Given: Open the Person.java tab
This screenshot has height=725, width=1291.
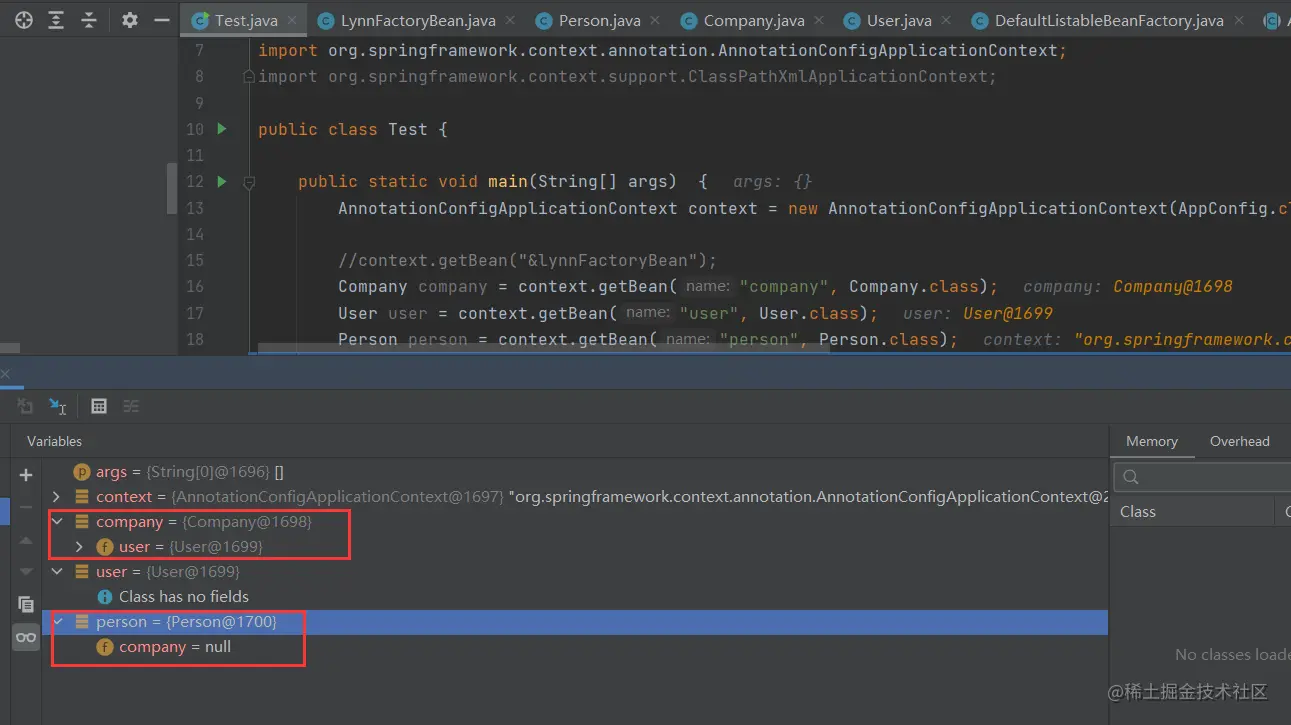Looking at the screenshot, I should [599, 21].
